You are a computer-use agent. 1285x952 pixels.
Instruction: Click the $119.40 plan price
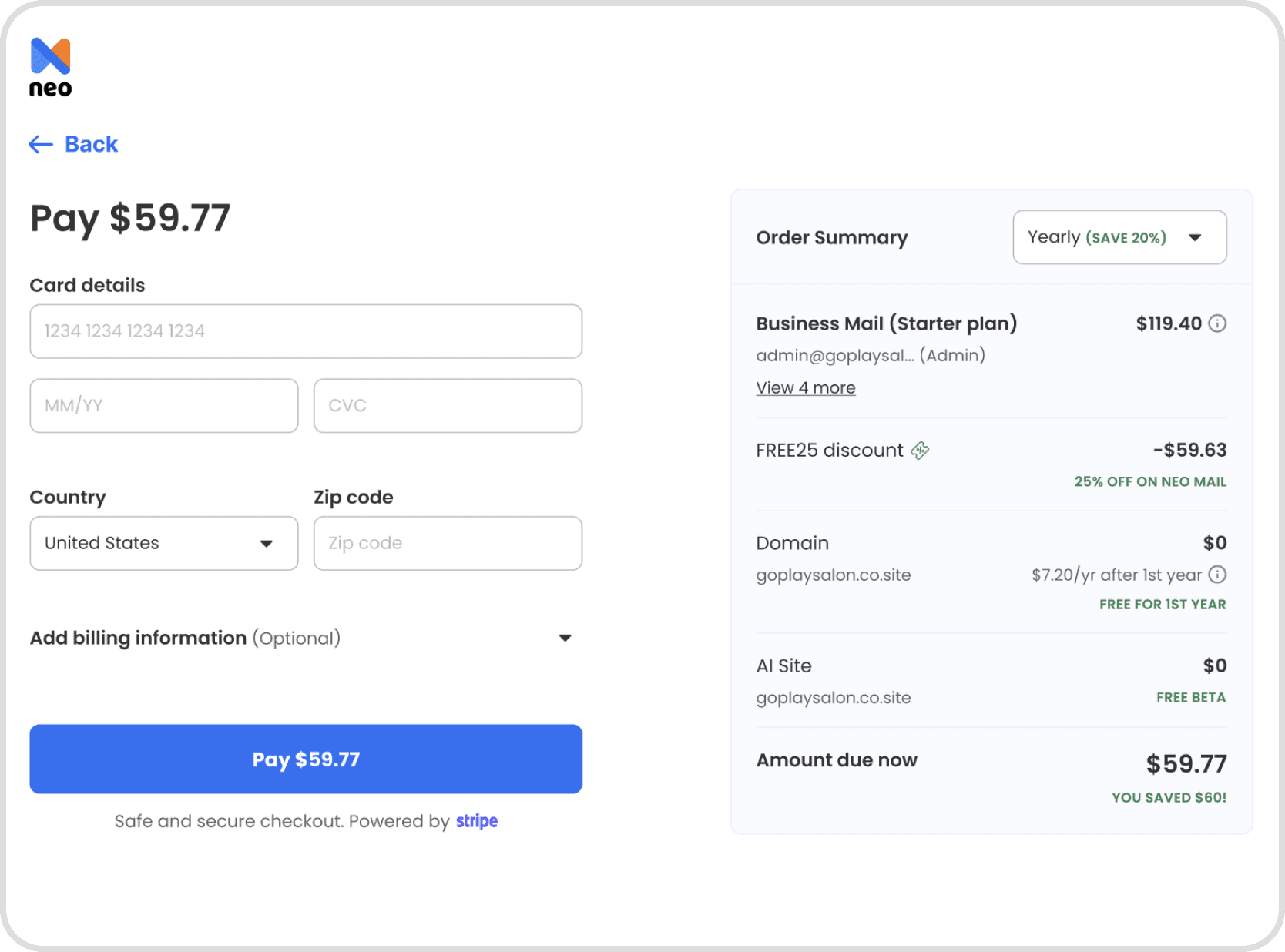[1169, 323]
